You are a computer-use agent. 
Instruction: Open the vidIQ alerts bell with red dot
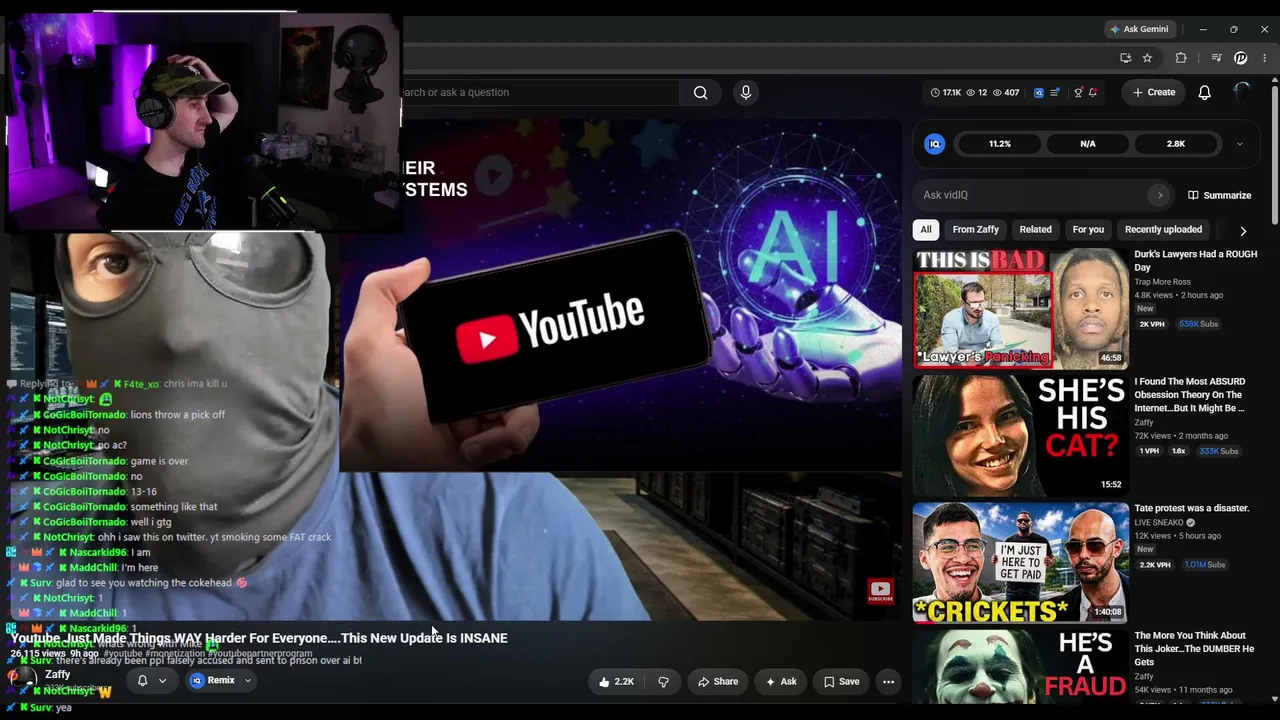[1093, 92]
